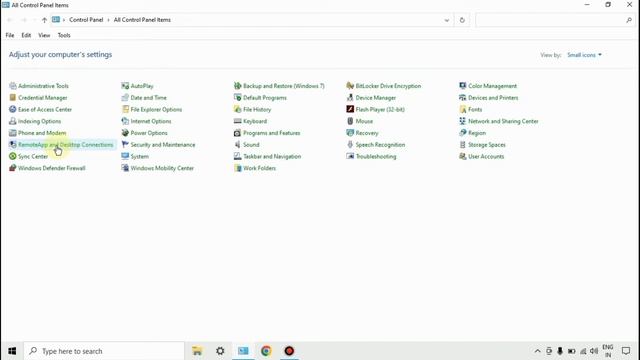Open the Tools menu

[x=64, y=35]
